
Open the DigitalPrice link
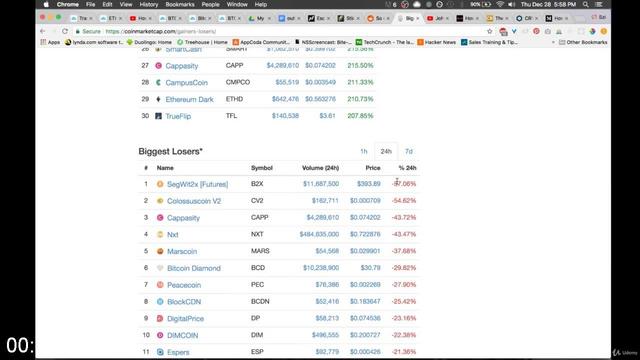185,318
